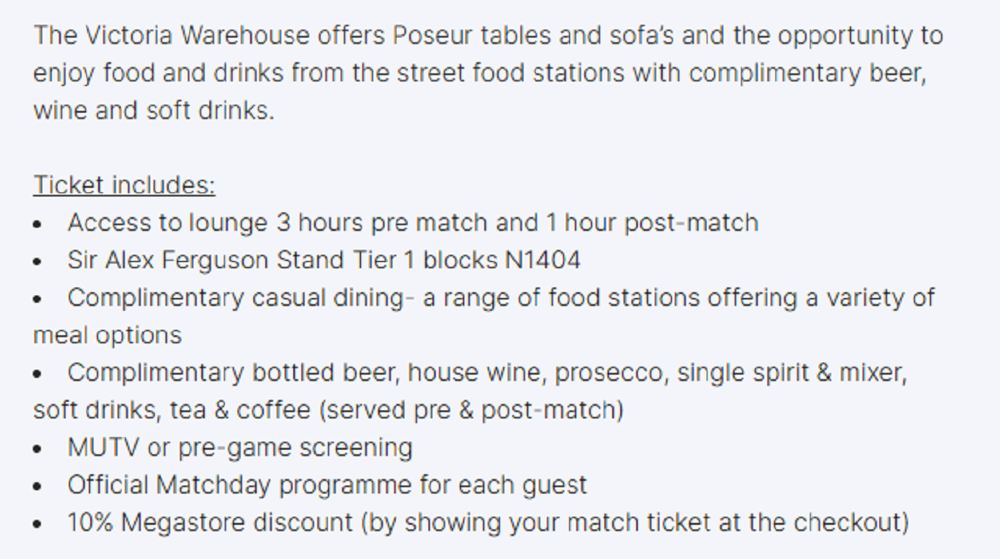The image size is (1000, 559).
Task: Click the text 'wine and soft drinks.'
Action: click(x=153, y=110)
